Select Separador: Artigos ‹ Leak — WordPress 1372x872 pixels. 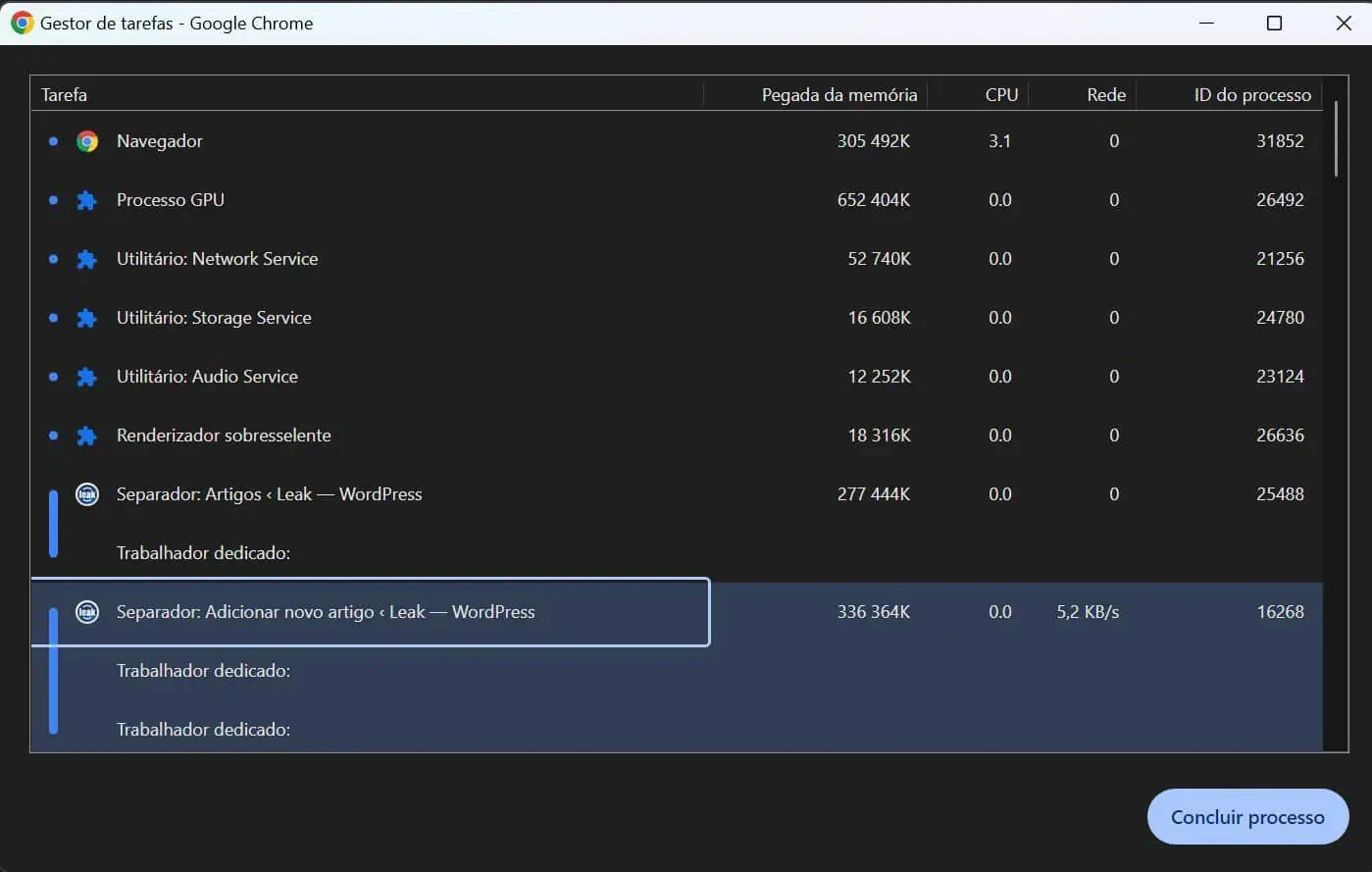pyautogui.click(x=677, y=494)
